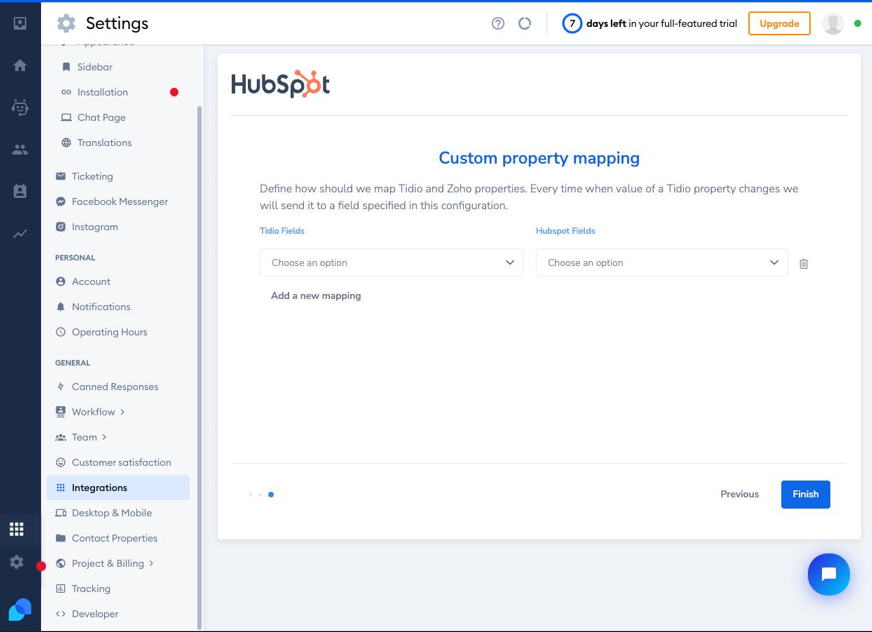The image size is (872, 632).
Task: Open Developer settings
Action: (x=95, y=614)
